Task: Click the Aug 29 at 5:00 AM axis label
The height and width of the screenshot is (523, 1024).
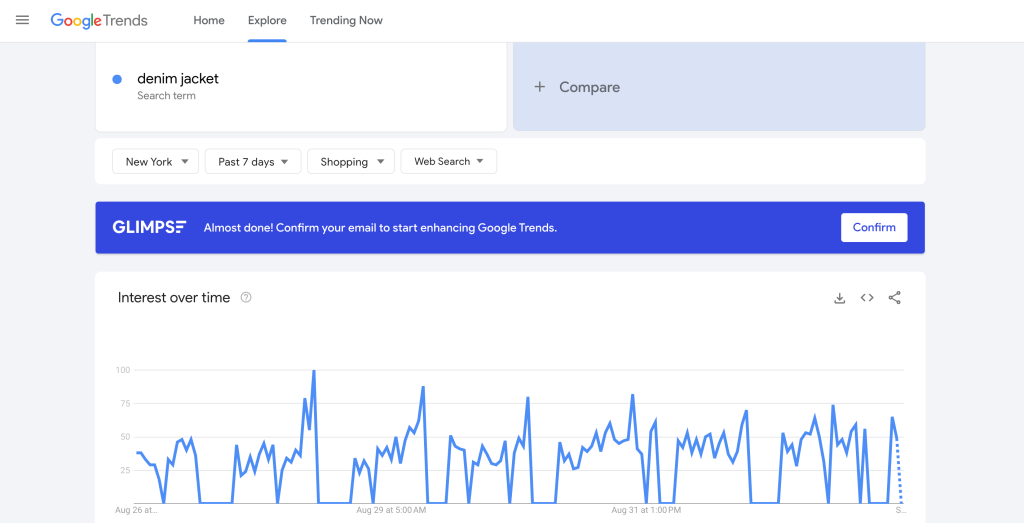Action: (391, 510)
